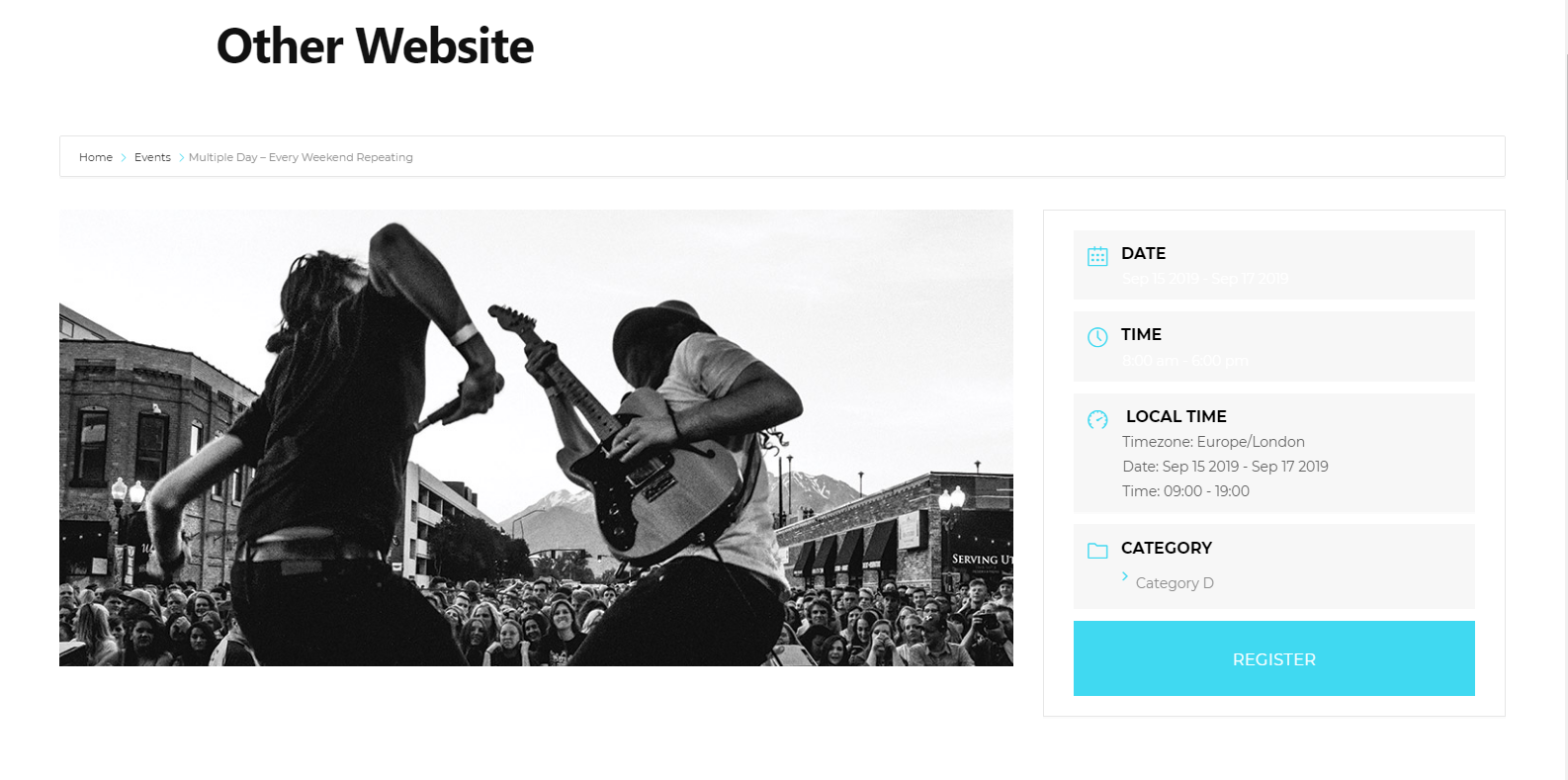The width and height of the screenshot is (1568, 780).
Task: Open the Home breadcrumb link
Action: pos(96,157)
